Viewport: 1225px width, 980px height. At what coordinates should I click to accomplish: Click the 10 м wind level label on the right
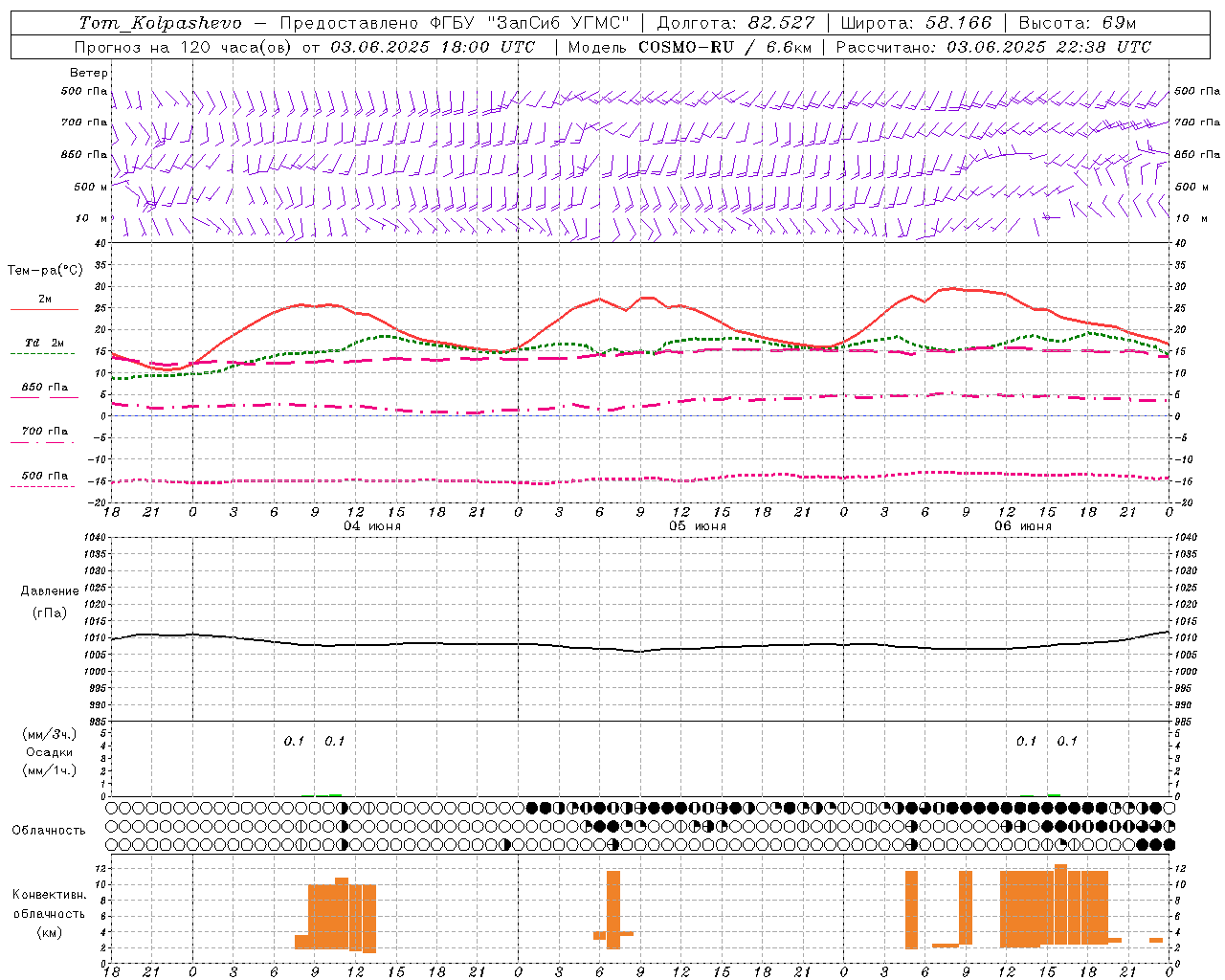pos(1192,218)
